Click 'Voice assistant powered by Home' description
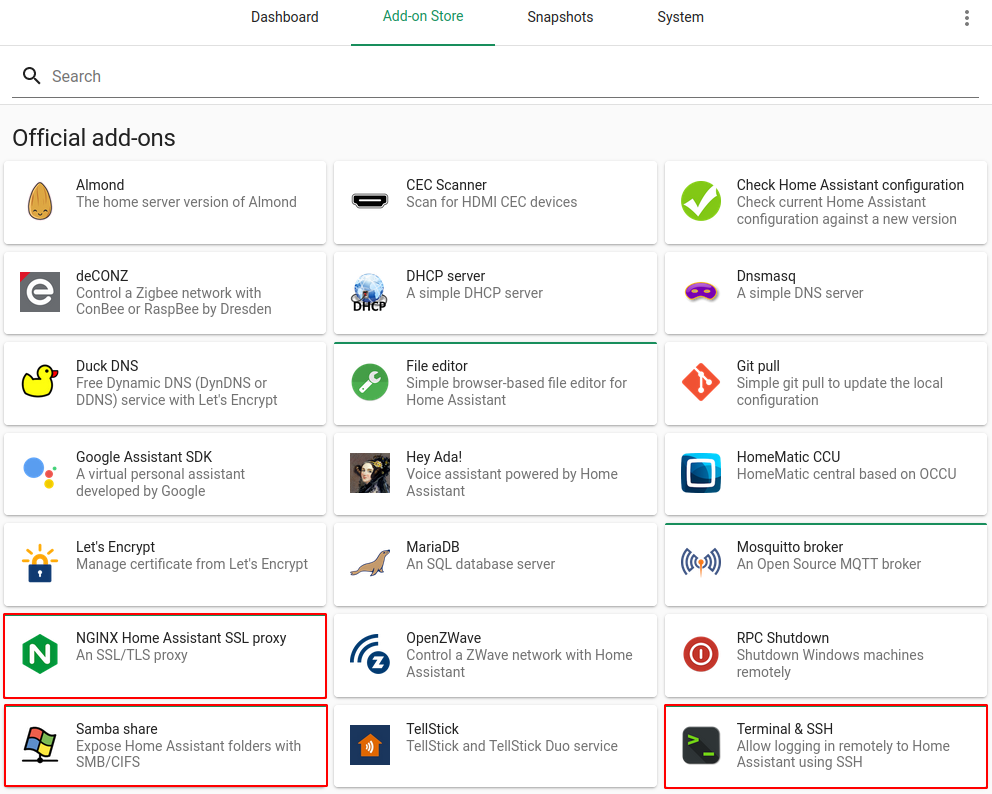This screenshot has width=992, height=794. pos(512,483)
